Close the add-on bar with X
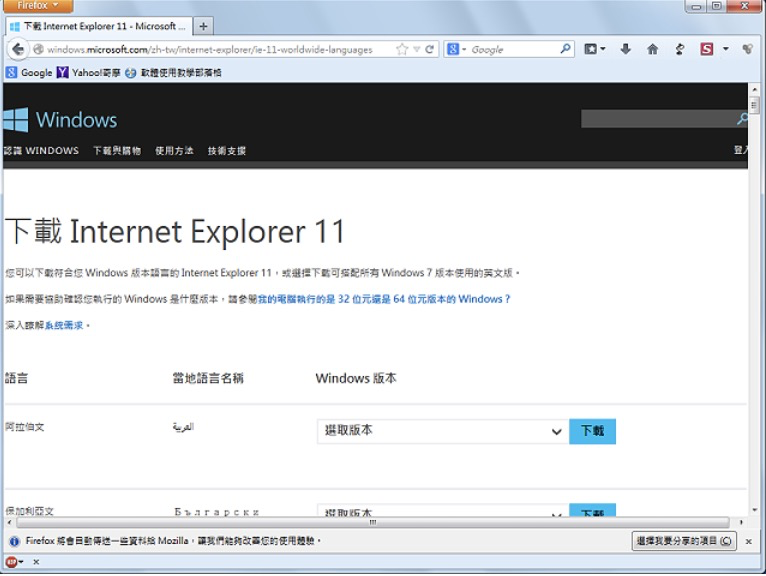 (x=36, y=562)
